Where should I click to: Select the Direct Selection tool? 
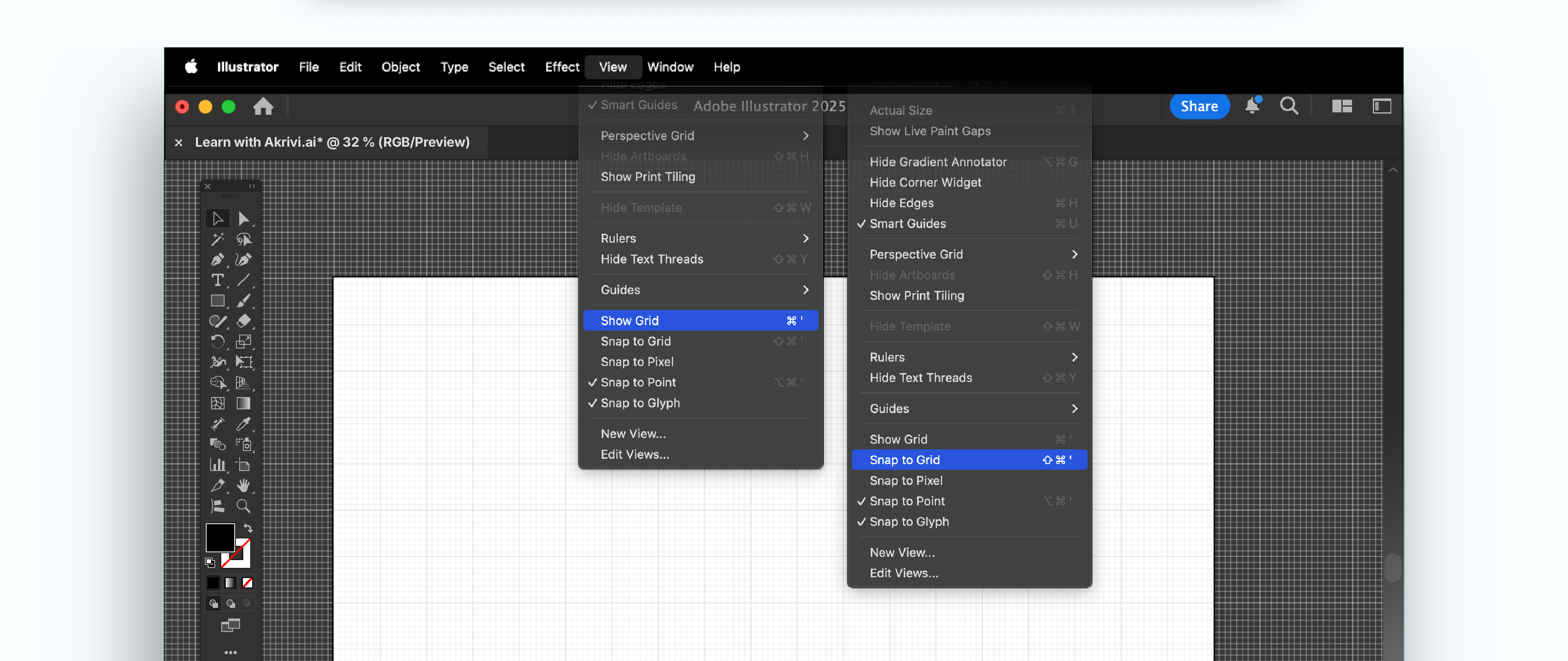(243, 218)
